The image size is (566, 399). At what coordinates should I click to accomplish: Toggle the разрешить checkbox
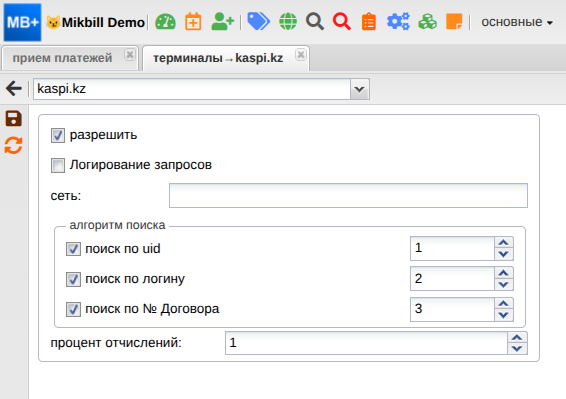pos(58,135)
